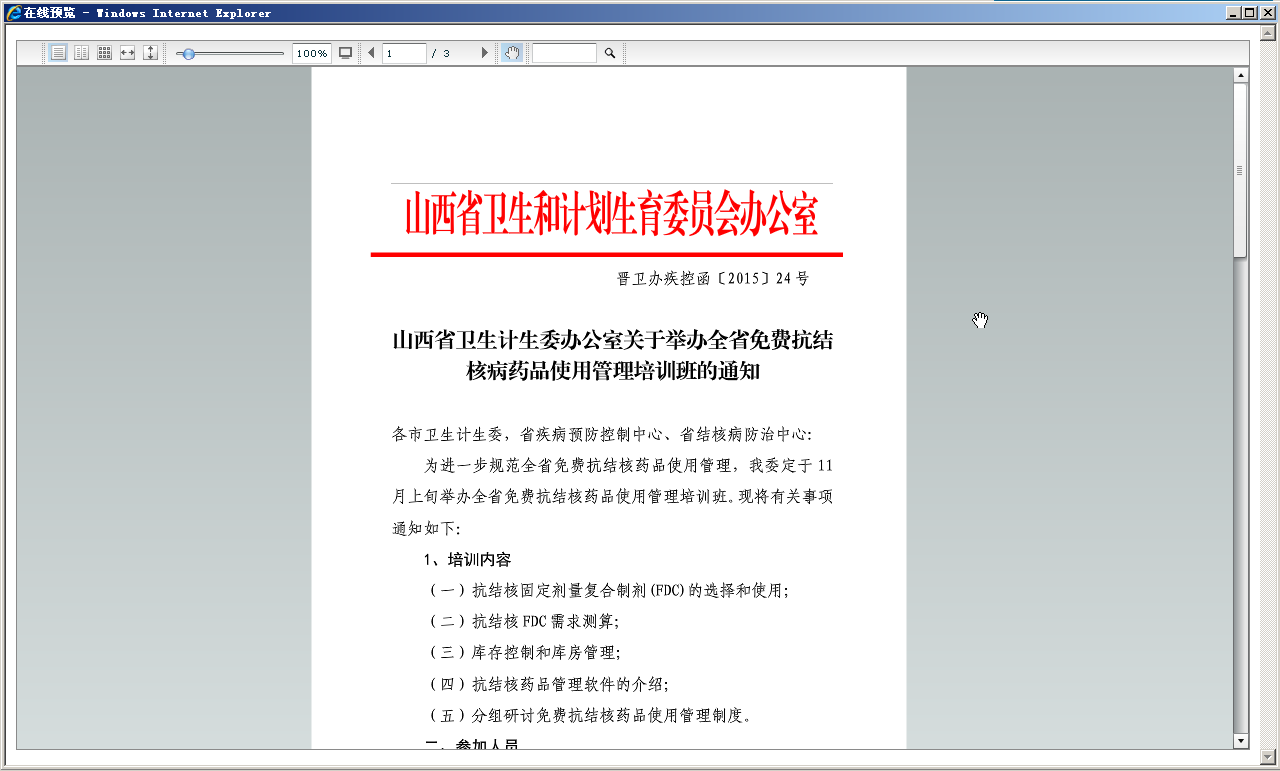Show thumbnail grid view
Viewport: 1280px width, 771px height.
click(x=104, y=53)
